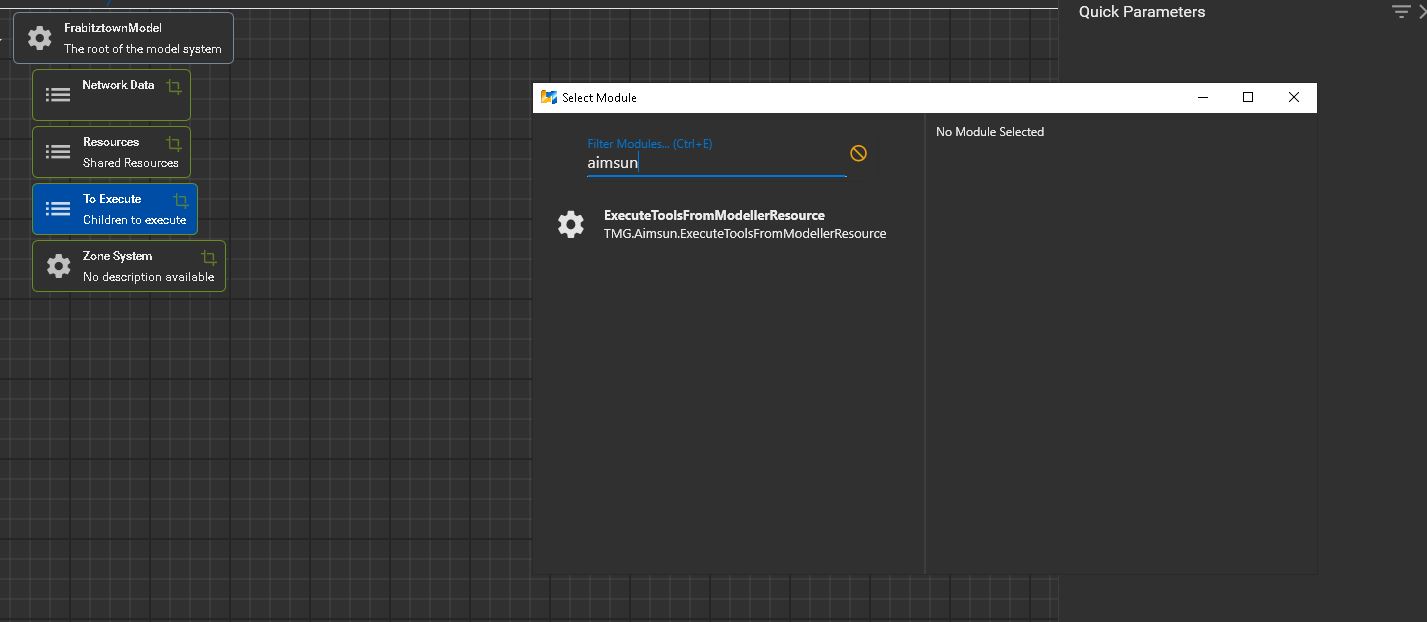This screenshot has height=622, width=1427.
Task: Minimize the Select Module window
Action: [x=1203, y=97]
